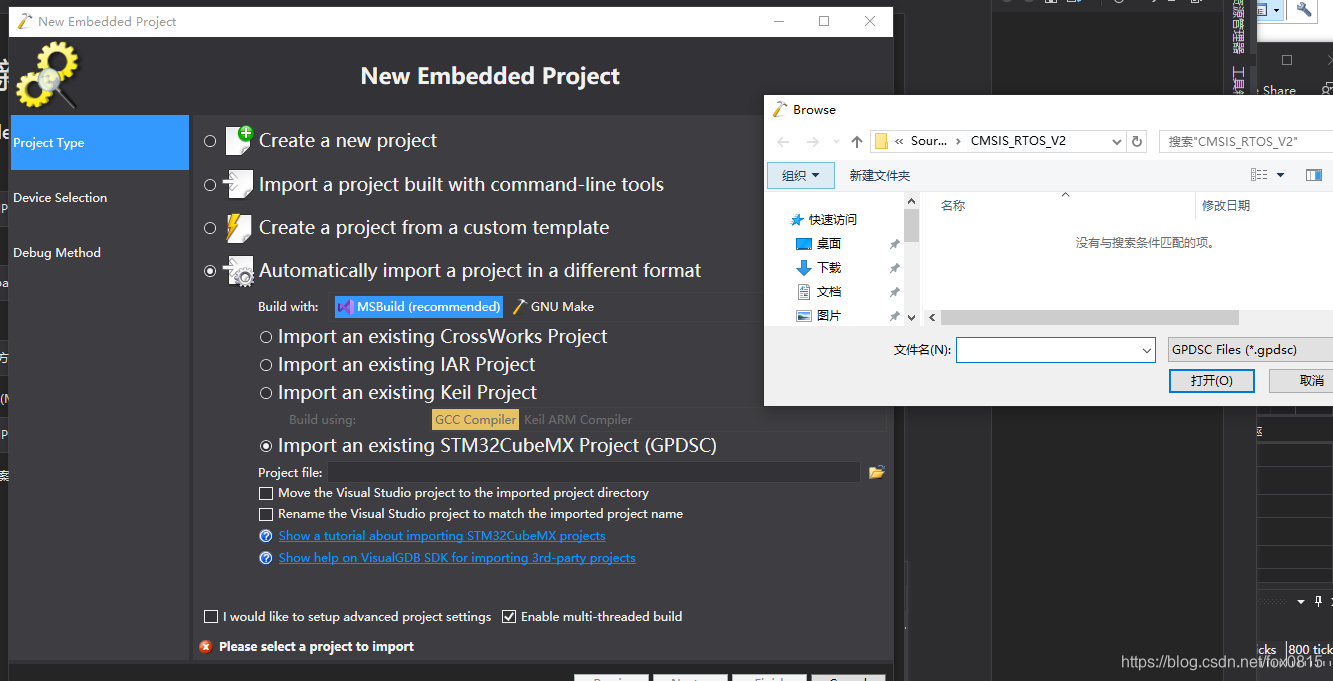The image size is (1333, 681).
Task: Select 图片 in the navigation pane
Action: 828,316
